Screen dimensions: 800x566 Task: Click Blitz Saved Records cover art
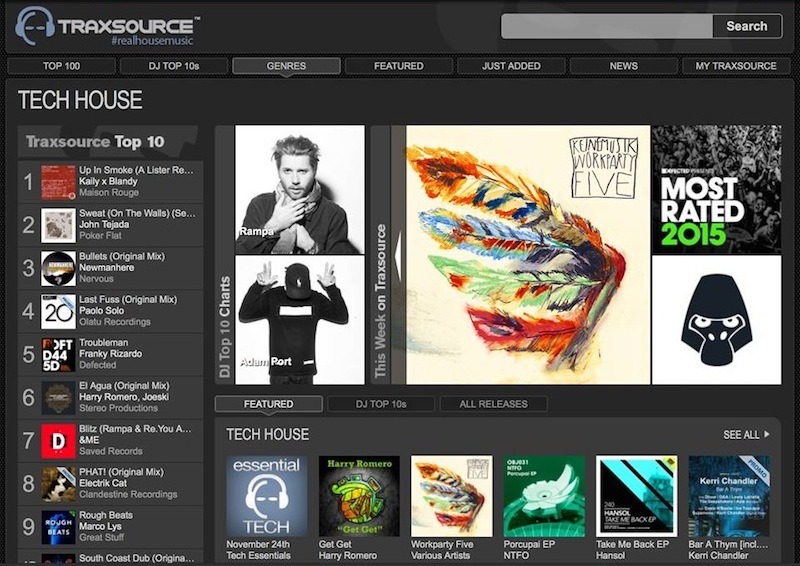click(x=58, y=441)
